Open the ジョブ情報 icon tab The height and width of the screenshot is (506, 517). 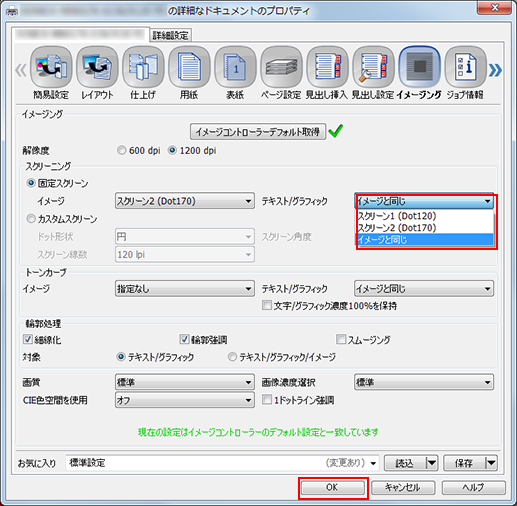pos(465,72)
